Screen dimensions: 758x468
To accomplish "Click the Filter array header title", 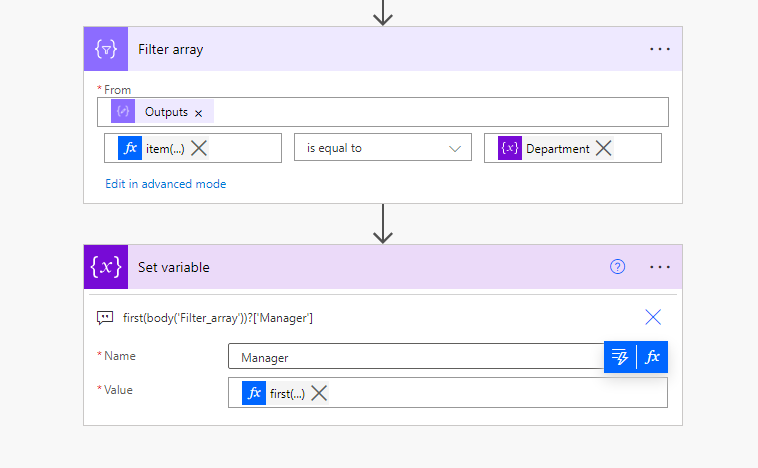I will coord(171,49).
